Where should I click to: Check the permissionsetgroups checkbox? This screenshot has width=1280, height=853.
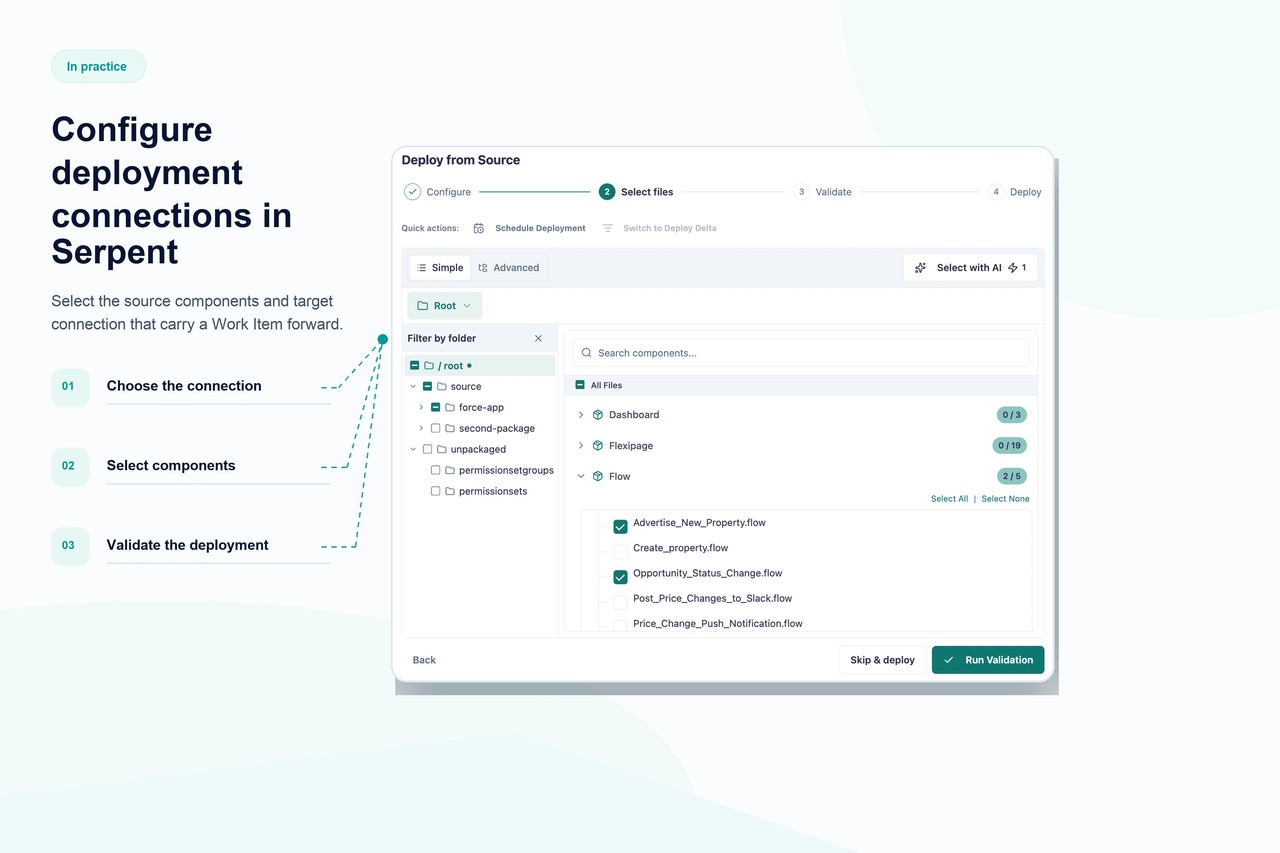tap(436, 471)
